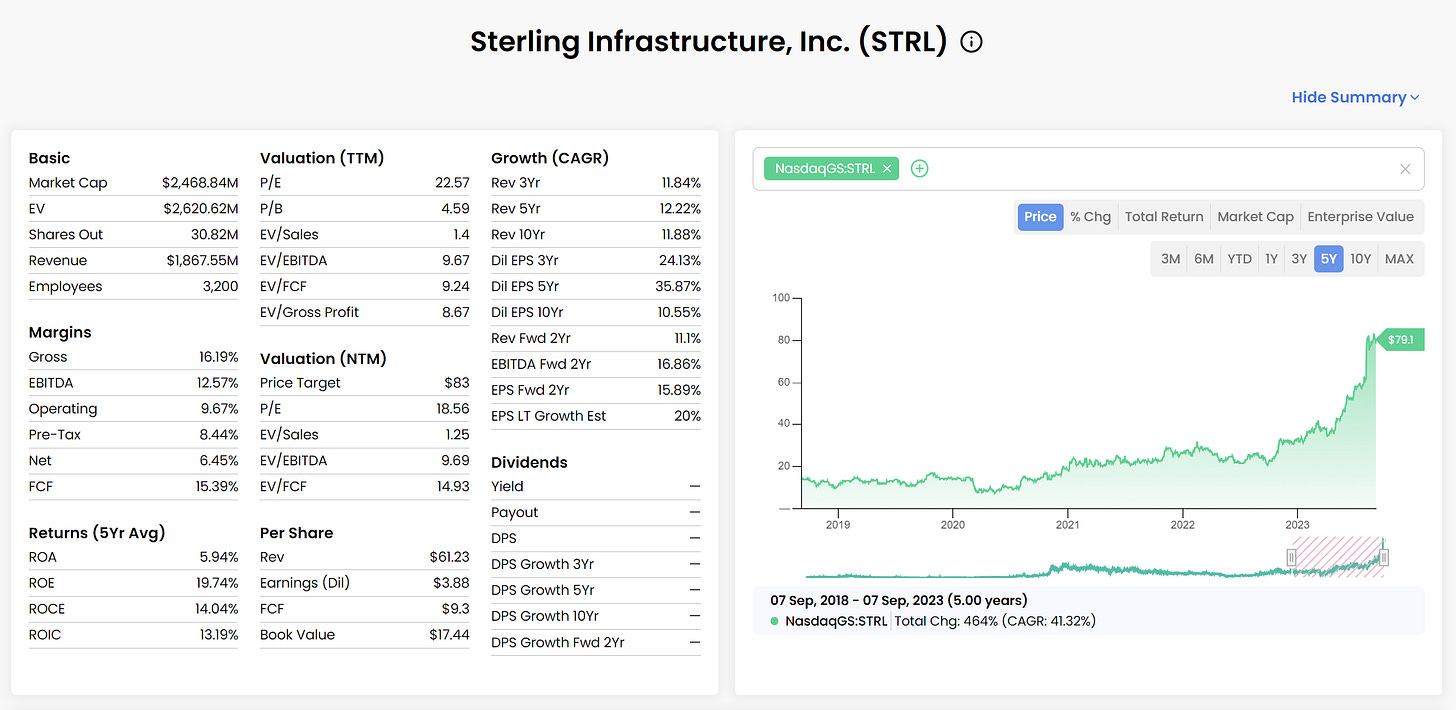1456x710 pixels.
Task: Click the right handle of range navigator
Action: click(x=1384, y=558)
